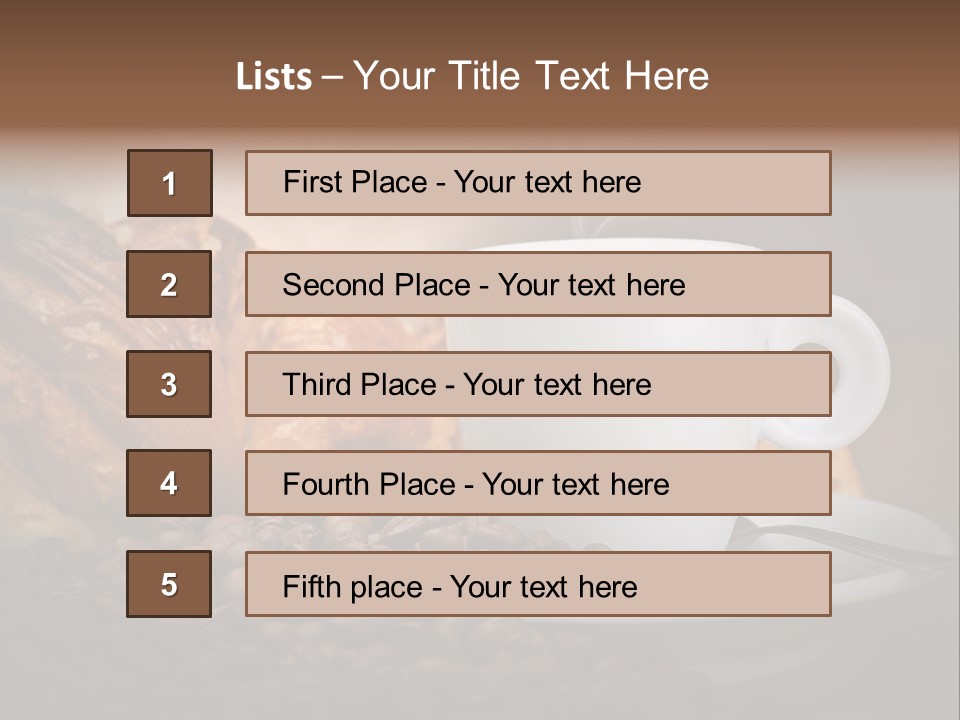Click the empty area below the fifth bar

point(480,665)
